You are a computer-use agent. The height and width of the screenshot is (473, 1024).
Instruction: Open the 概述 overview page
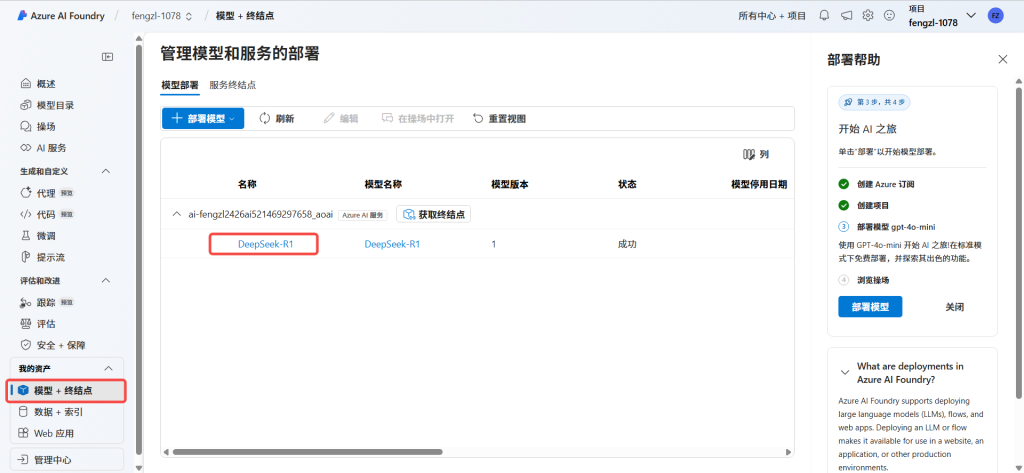[39, 84]
